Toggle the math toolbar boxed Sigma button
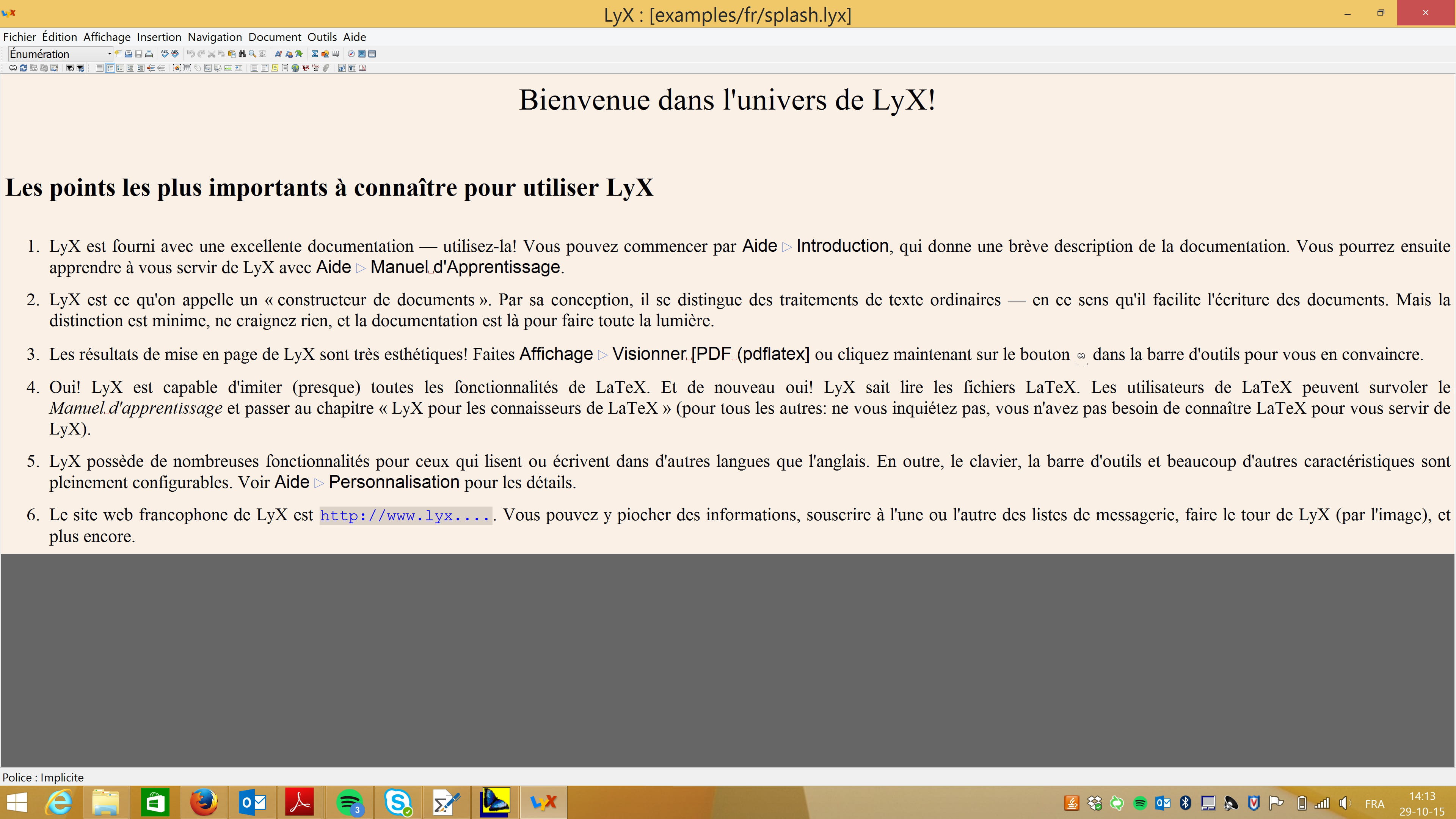Image resolution: width=1456 pixels, height=819 pixels. [362, 54]
